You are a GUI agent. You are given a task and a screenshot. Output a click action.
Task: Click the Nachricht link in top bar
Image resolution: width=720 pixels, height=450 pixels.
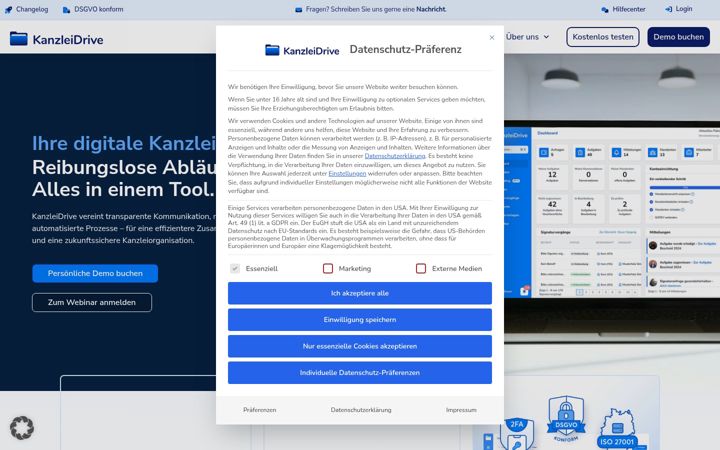tap(431, 9)
